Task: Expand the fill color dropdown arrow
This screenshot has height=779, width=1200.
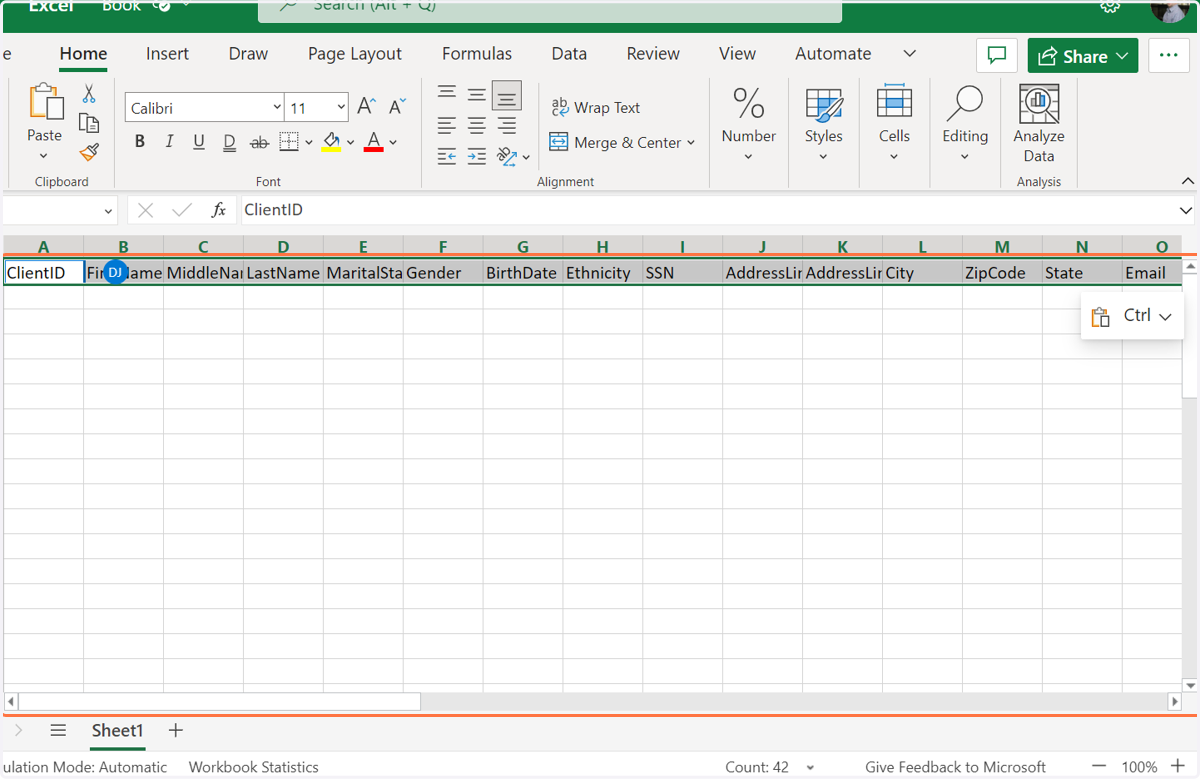Action: [350, 142]
